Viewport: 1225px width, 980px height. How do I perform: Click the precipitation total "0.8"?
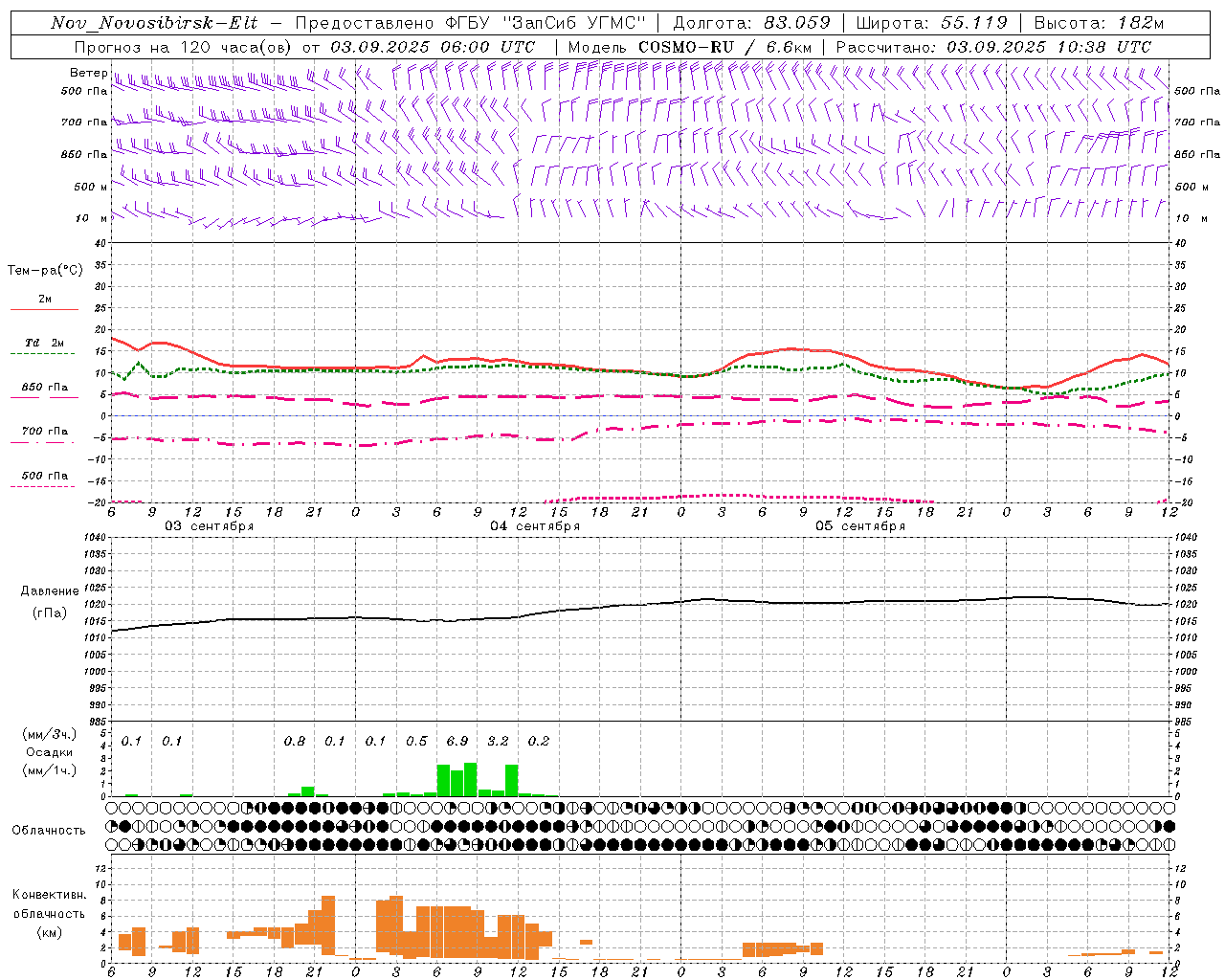(295, 742)
